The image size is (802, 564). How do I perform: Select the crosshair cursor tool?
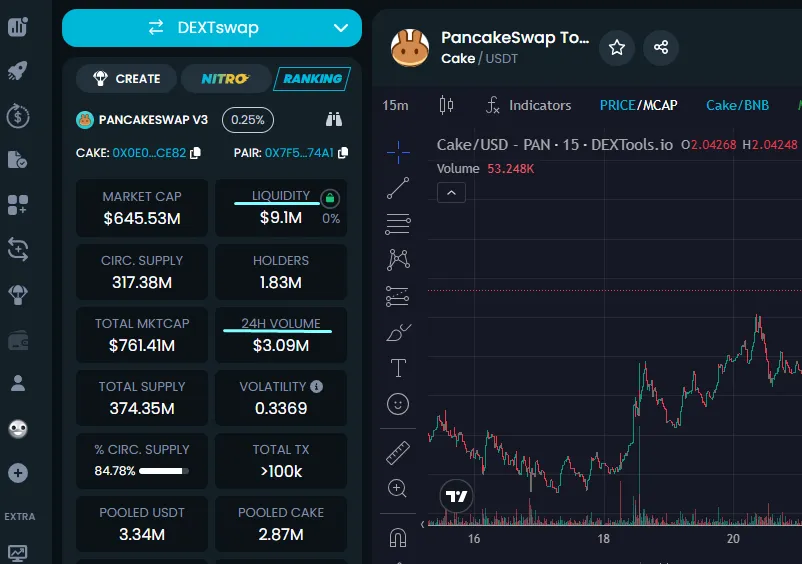(398, 152)
